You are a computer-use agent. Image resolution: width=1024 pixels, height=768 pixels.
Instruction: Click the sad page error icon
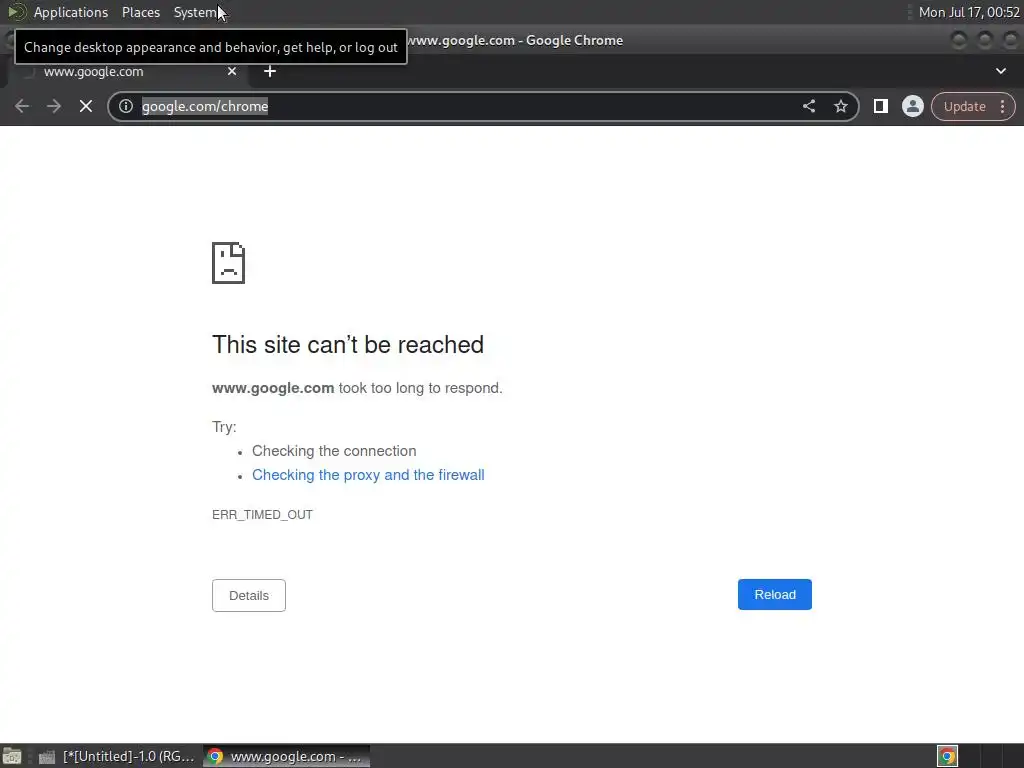229,263
